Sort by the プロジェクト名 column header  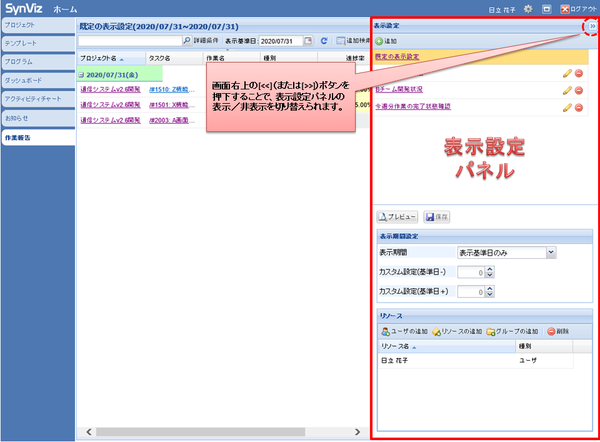(x=111, y=59)
